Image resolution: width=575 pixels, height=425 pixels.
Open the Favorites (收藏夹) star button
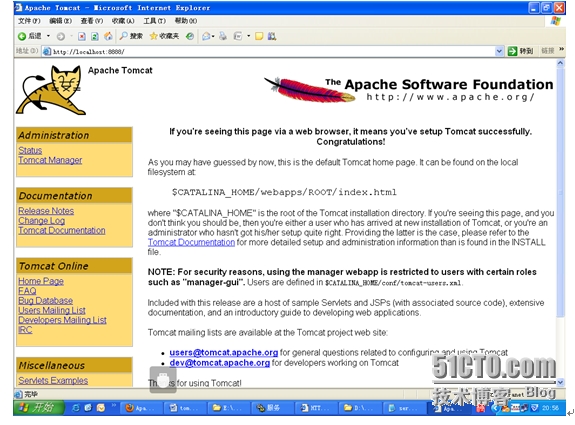click(164, 36)
